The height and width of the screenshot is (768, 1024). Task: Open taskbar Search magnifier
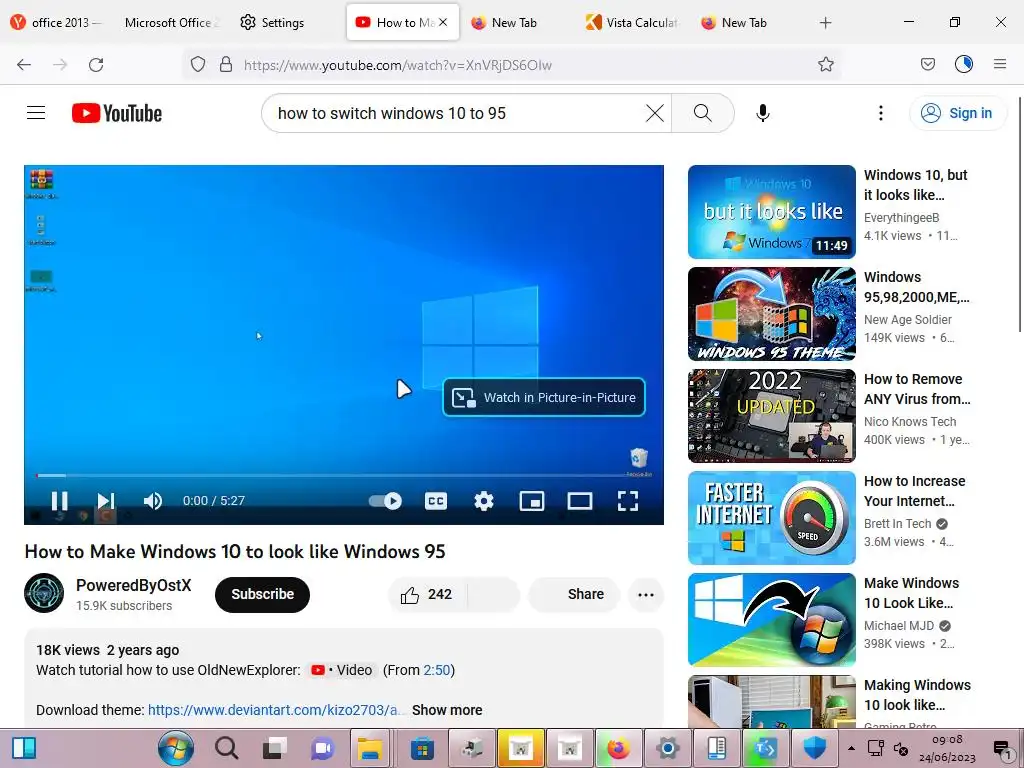tap(226, 748)
